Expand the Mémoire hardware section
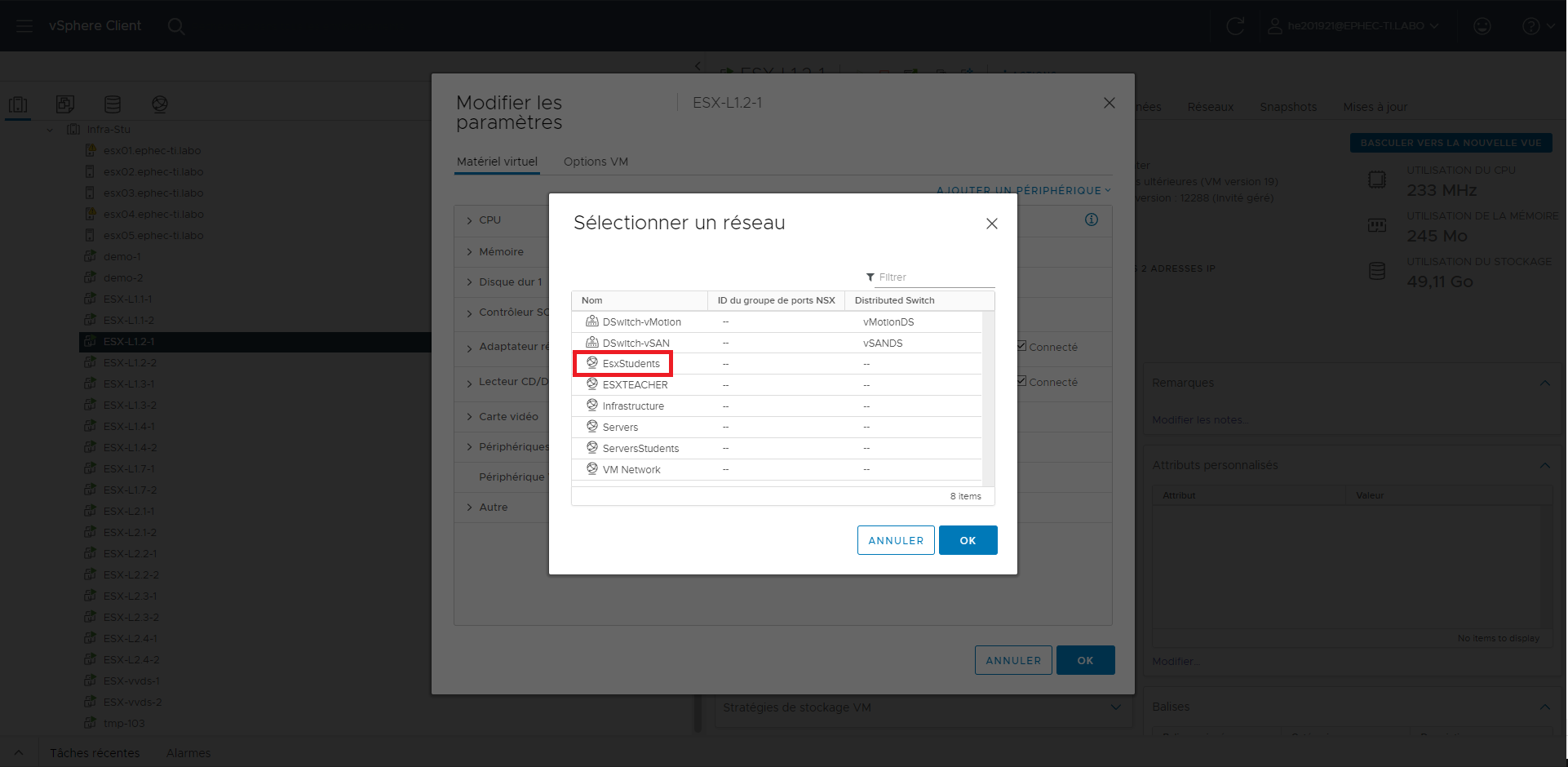The height and width of the screenshot is (767, 1568). pos(470,252)
